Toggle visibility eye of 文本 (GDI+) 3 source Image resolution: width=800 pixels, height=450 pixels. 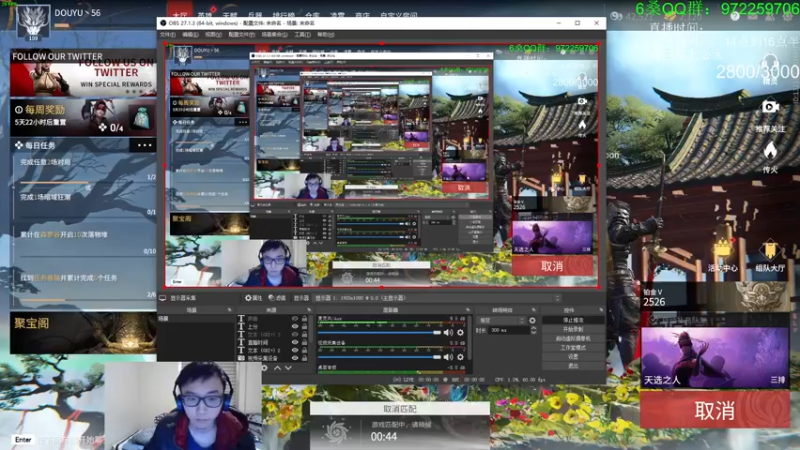(x=295, y=335)
